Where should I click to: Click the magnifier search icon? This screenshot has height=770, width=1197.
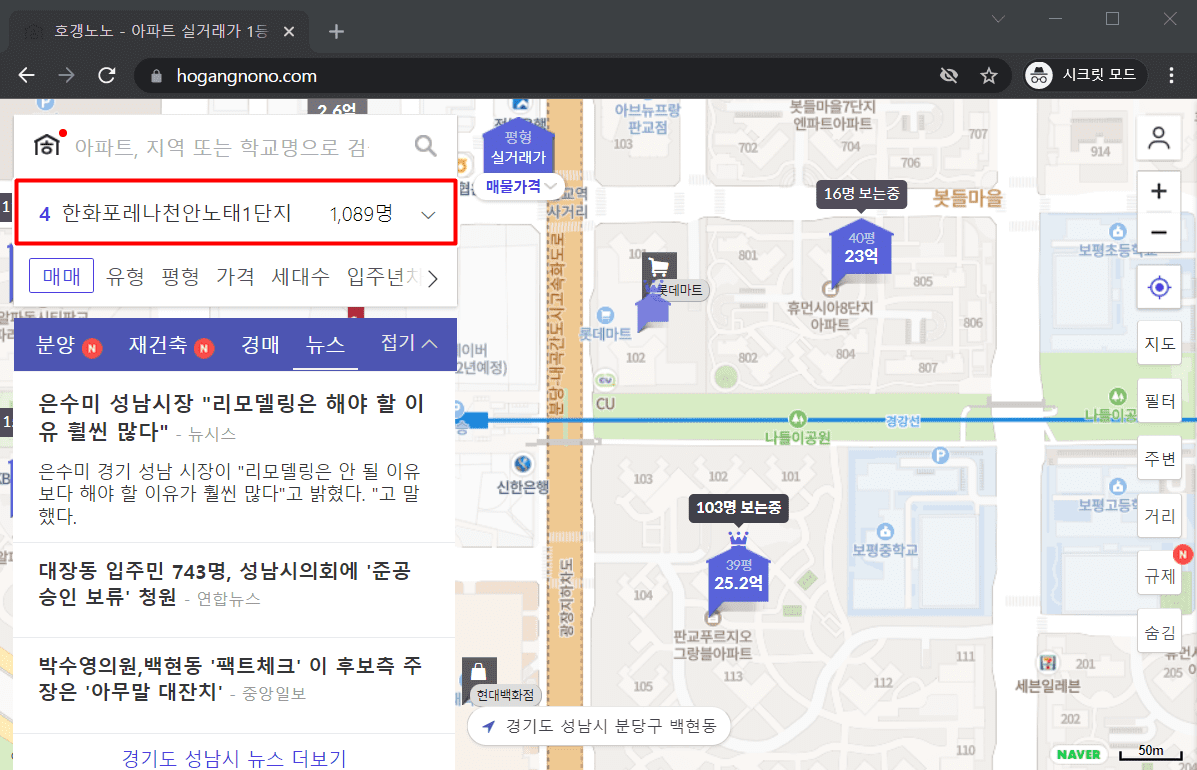[426, 147]
